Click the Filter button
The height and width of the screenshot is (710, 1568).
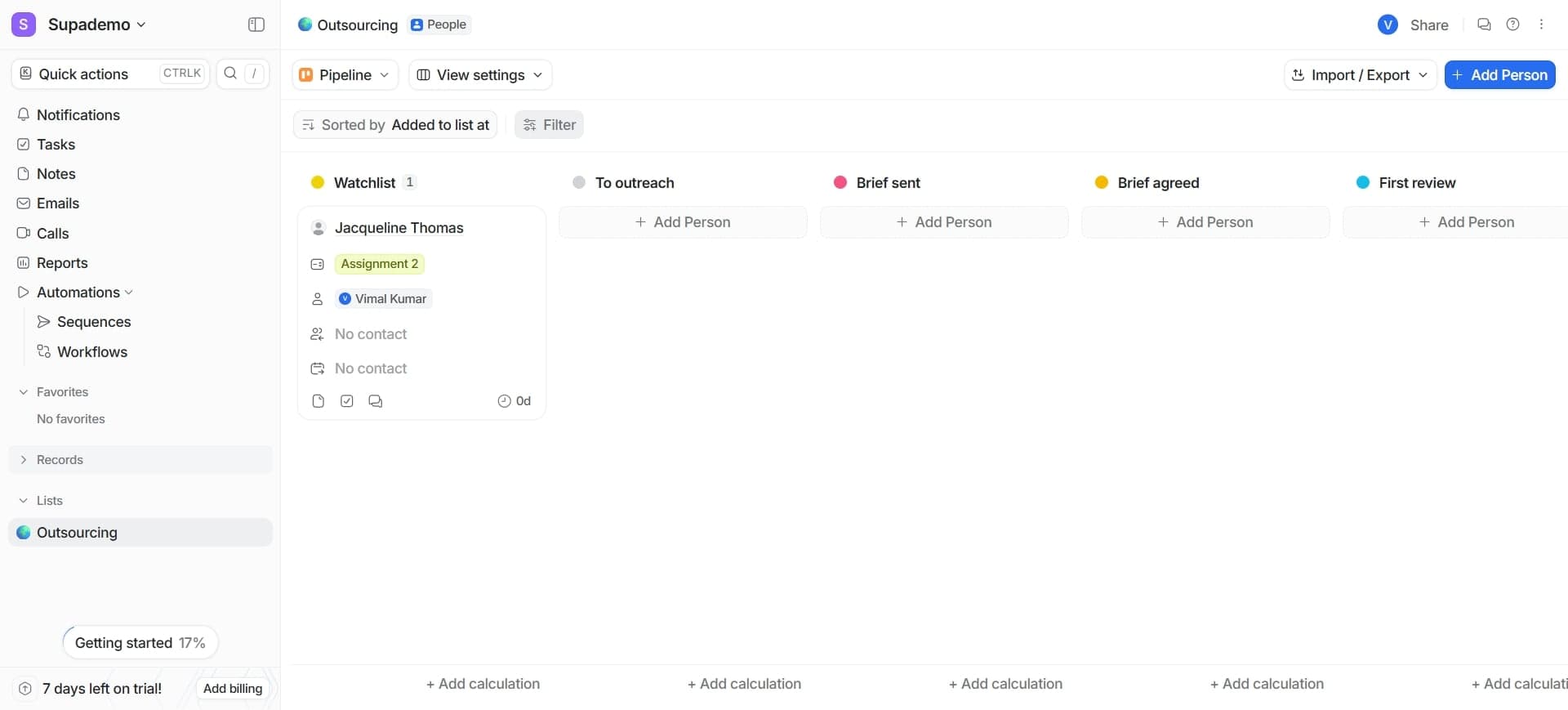pos(549,125)
